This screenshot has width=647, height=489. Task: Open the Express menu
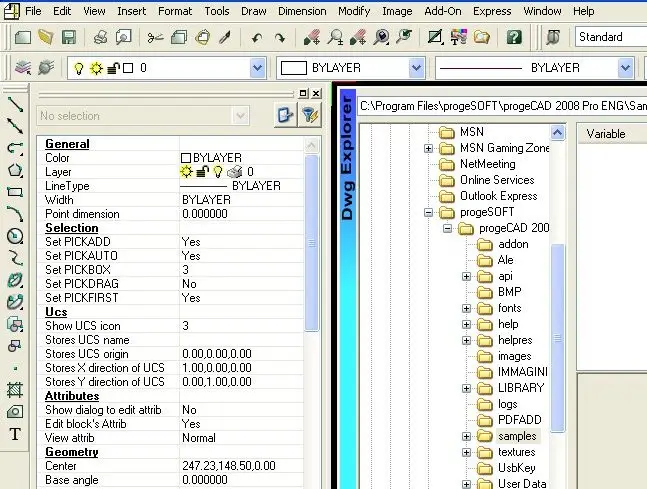492,11
